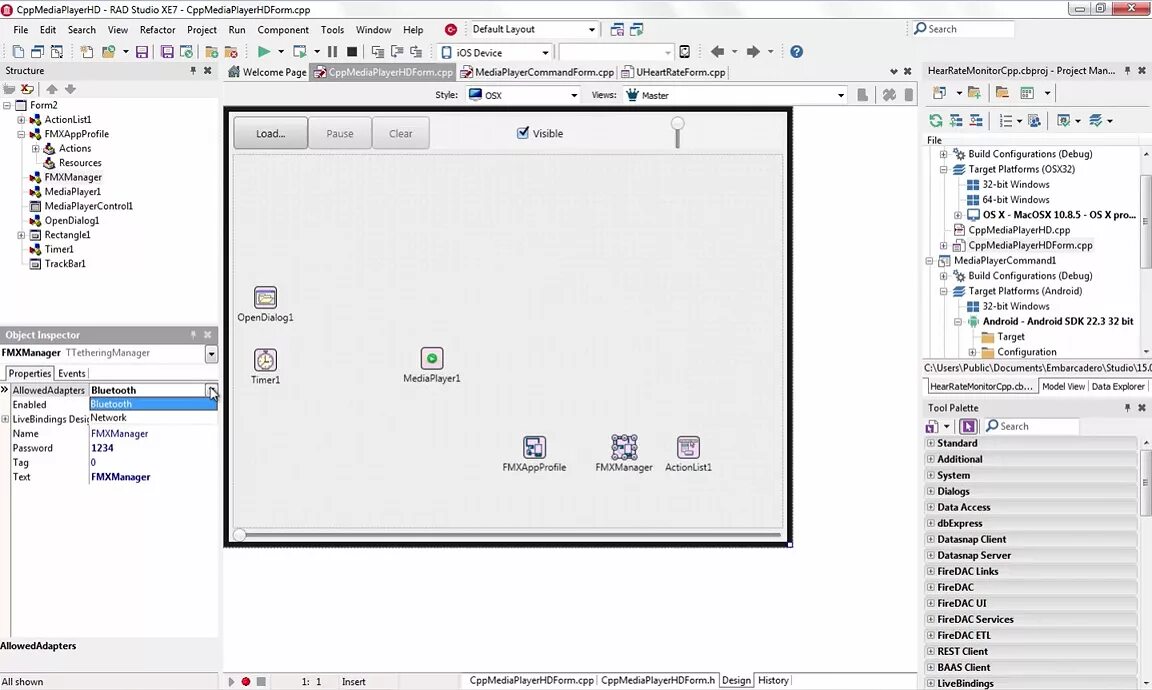Switch to the MediaPlayerCommandForm.cpp tab
Viewport: 1152px width, 690px height.
[537, 72]
